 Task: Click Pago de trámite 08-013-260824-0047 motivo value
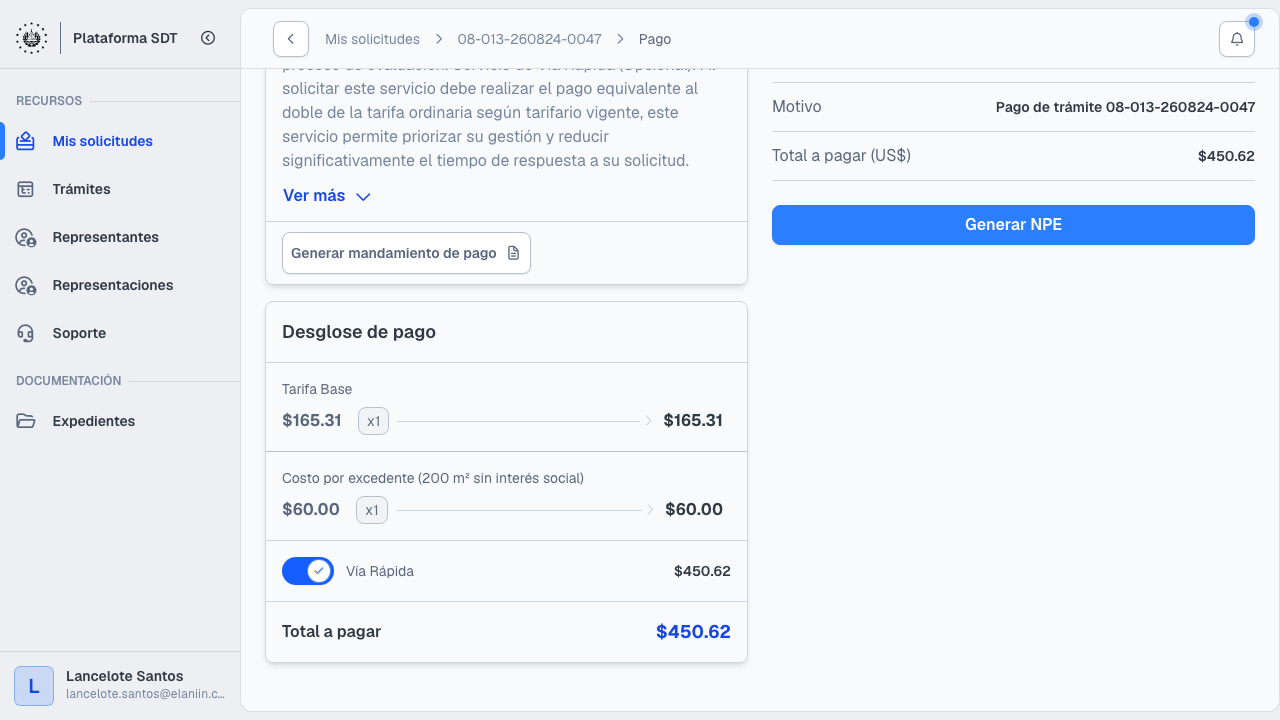1125,107
